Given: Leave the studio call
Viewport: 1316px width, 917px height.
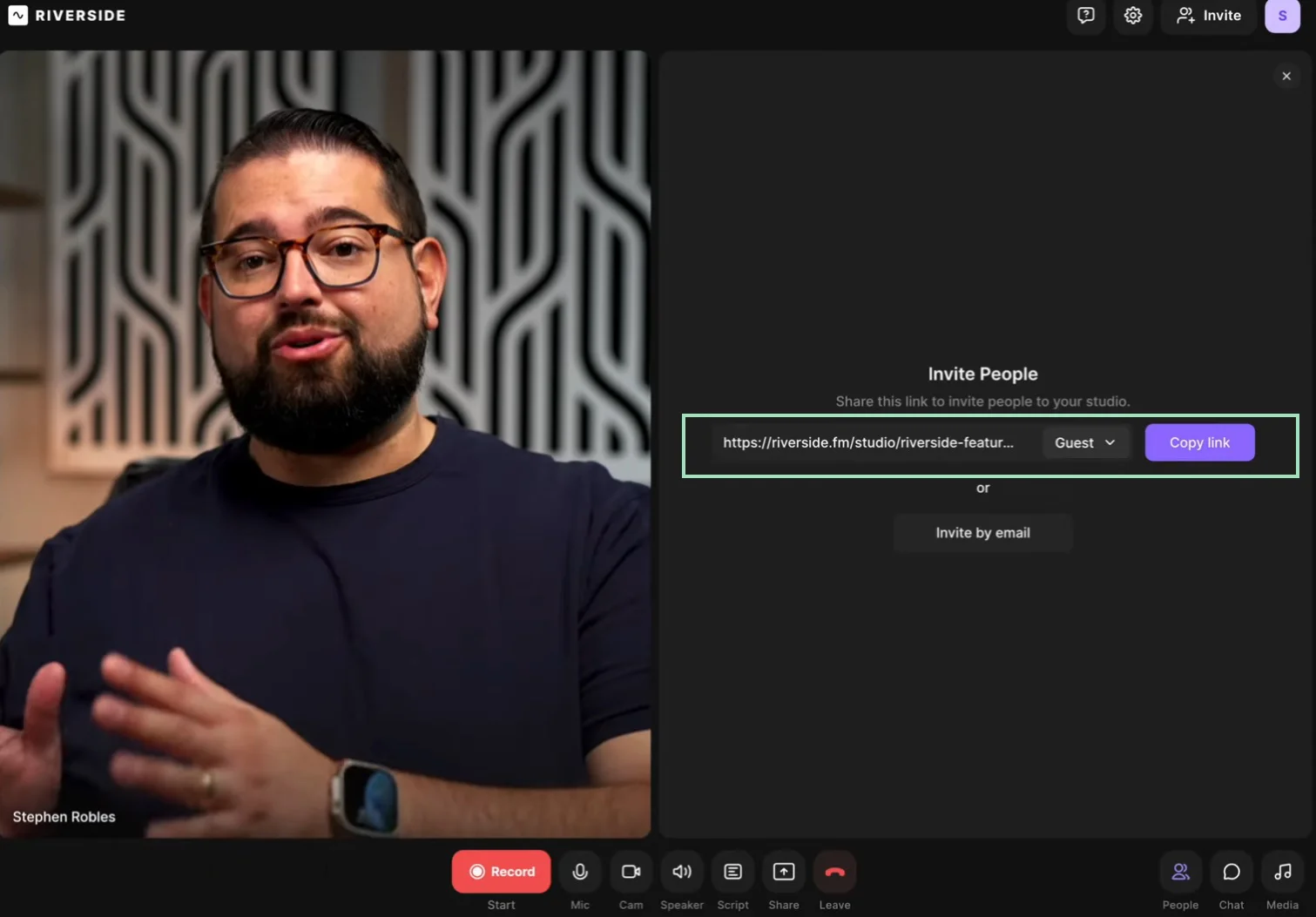Looking at the screenshot, I should (833, 871).
